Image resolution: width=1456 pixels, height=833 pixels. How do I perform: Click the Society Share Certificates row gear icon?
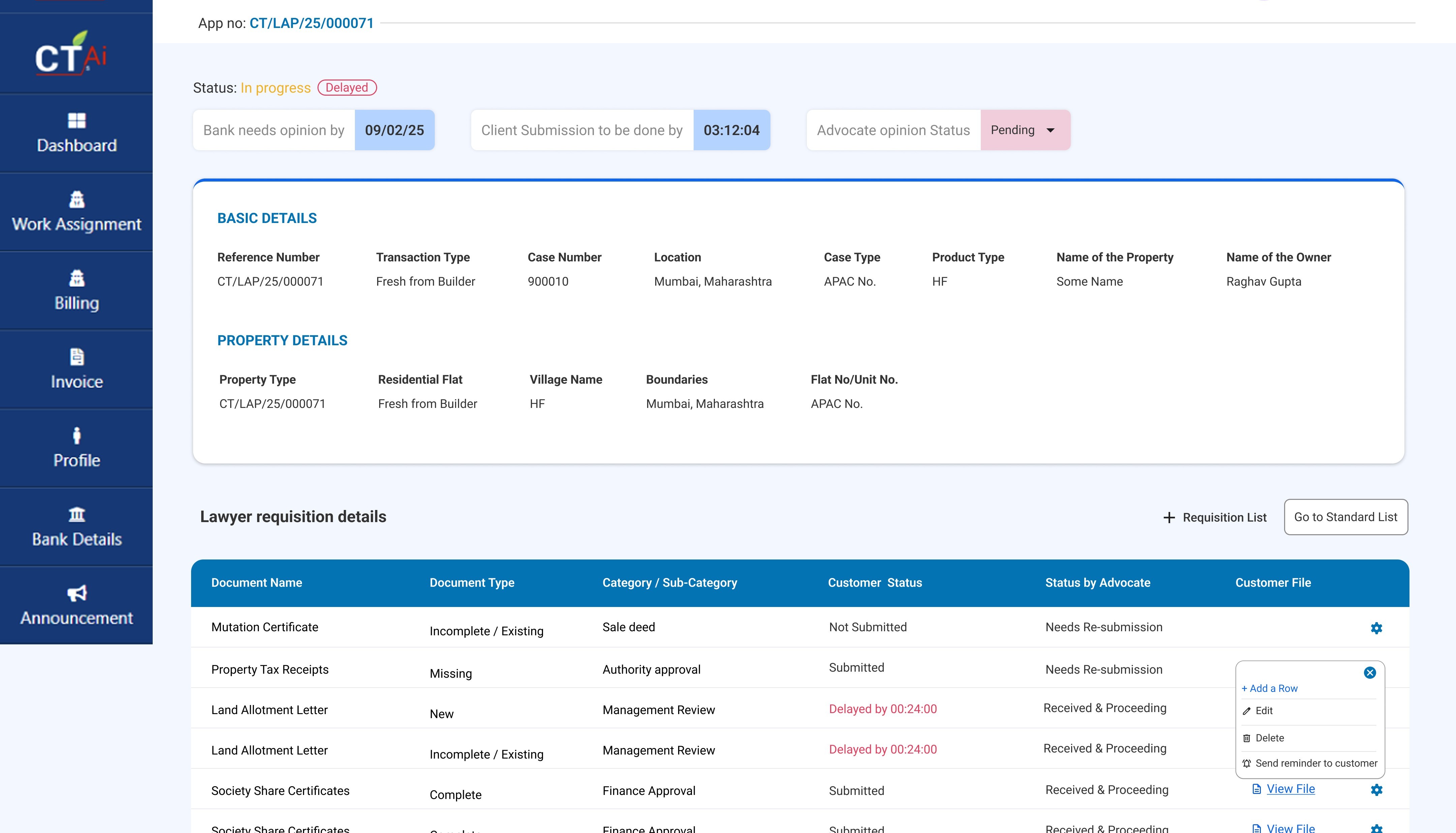click(1376, 790)
